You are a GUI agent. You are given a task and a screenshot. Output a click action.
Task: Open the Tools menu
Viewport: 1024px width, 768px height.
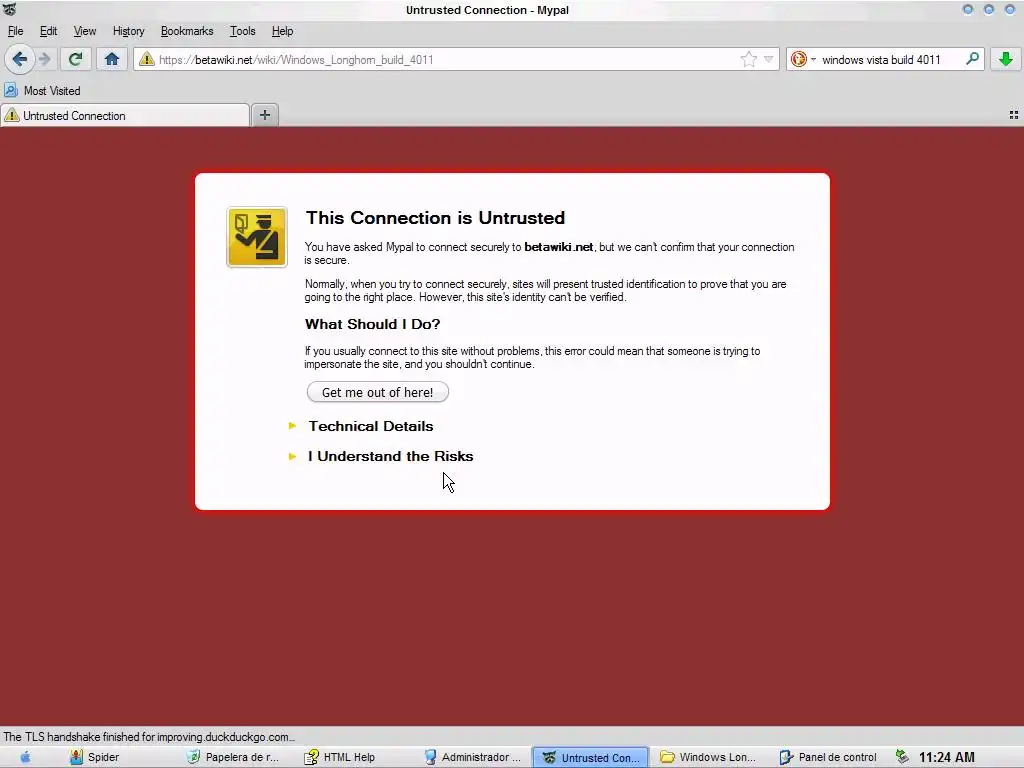pyautogui.click(x=242, y=31)
